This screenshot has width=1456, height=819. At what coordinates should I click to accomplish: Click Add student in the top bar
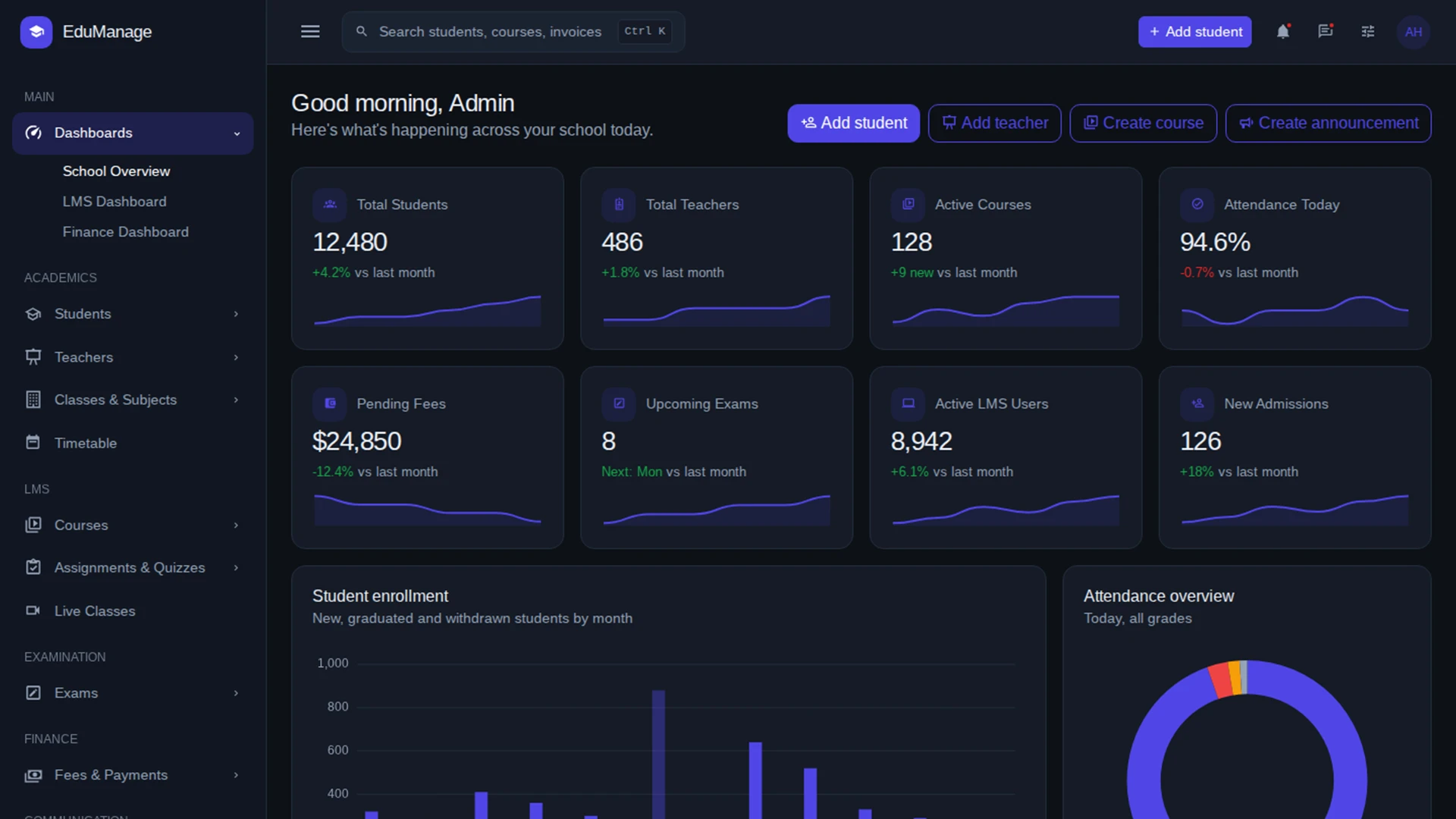pyautogui.click(x=1194, y=32)
